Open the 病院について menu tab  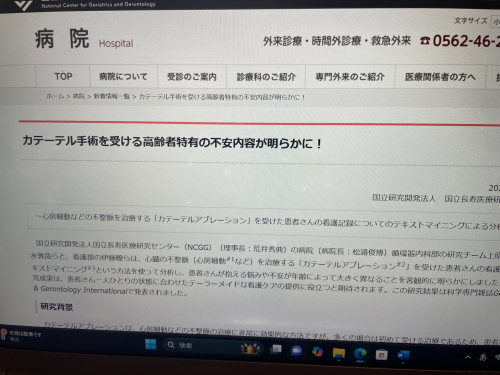(x=123, y=77)
